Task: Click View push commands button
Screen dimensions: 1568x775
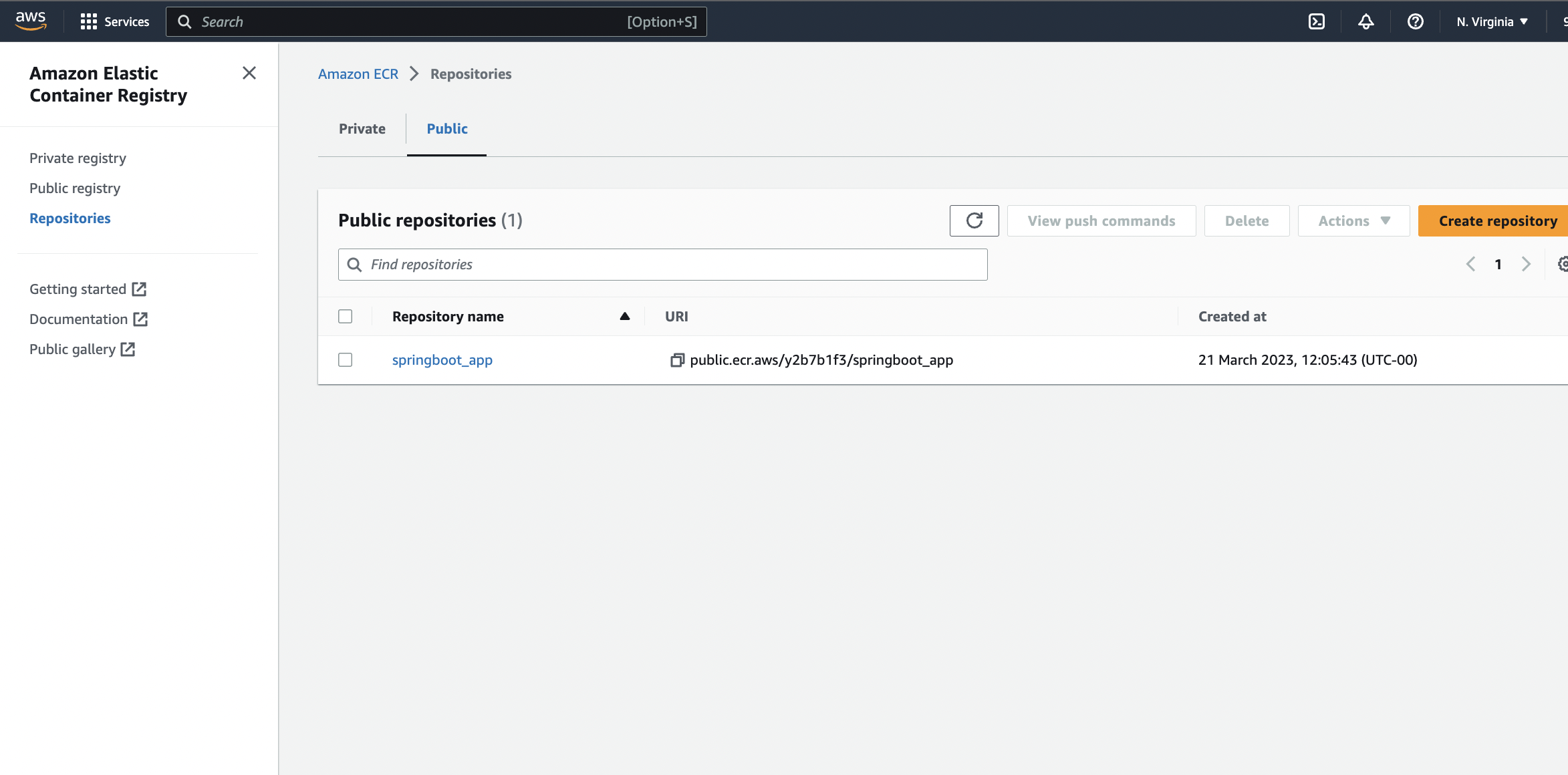Action: (x=1101, y=220)
